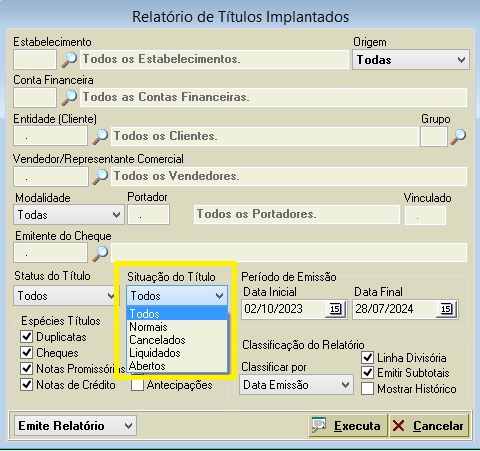Disable the Linha Divisória checkbox
480x451 pixels.
point(367,358)
